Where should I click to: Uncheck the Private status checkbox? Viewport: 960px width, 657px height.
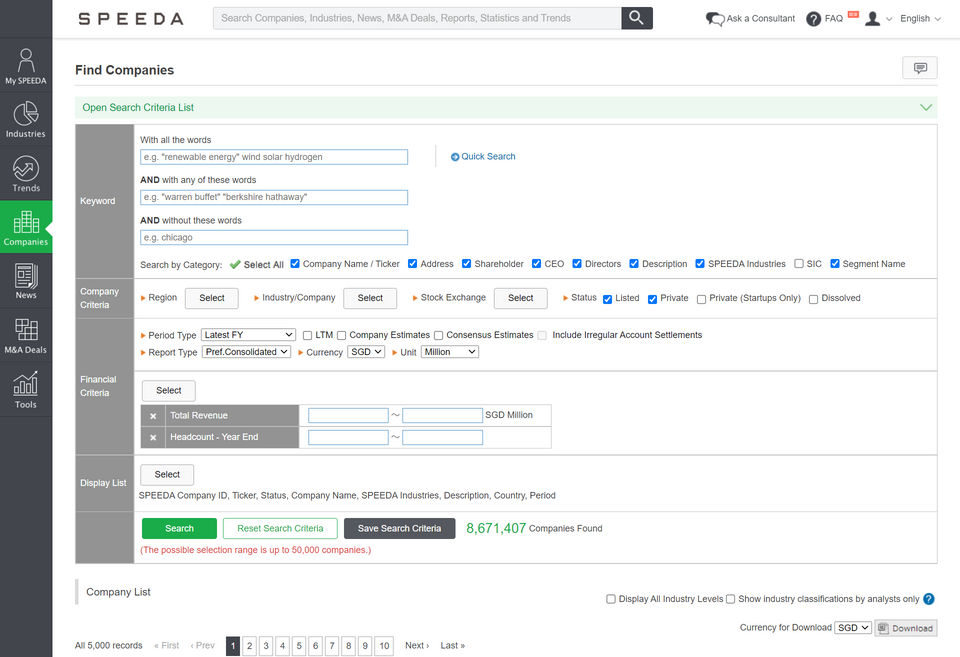point(653,299)
